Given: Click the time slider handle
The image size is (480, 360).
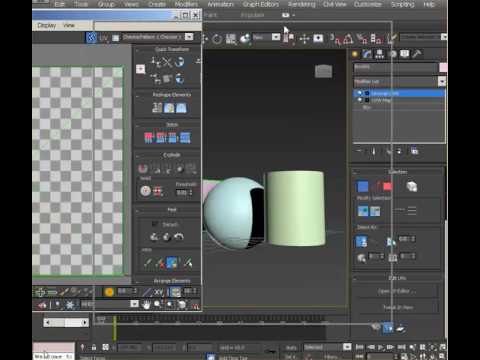Looking at the screenshot, I should pos(115,328).
